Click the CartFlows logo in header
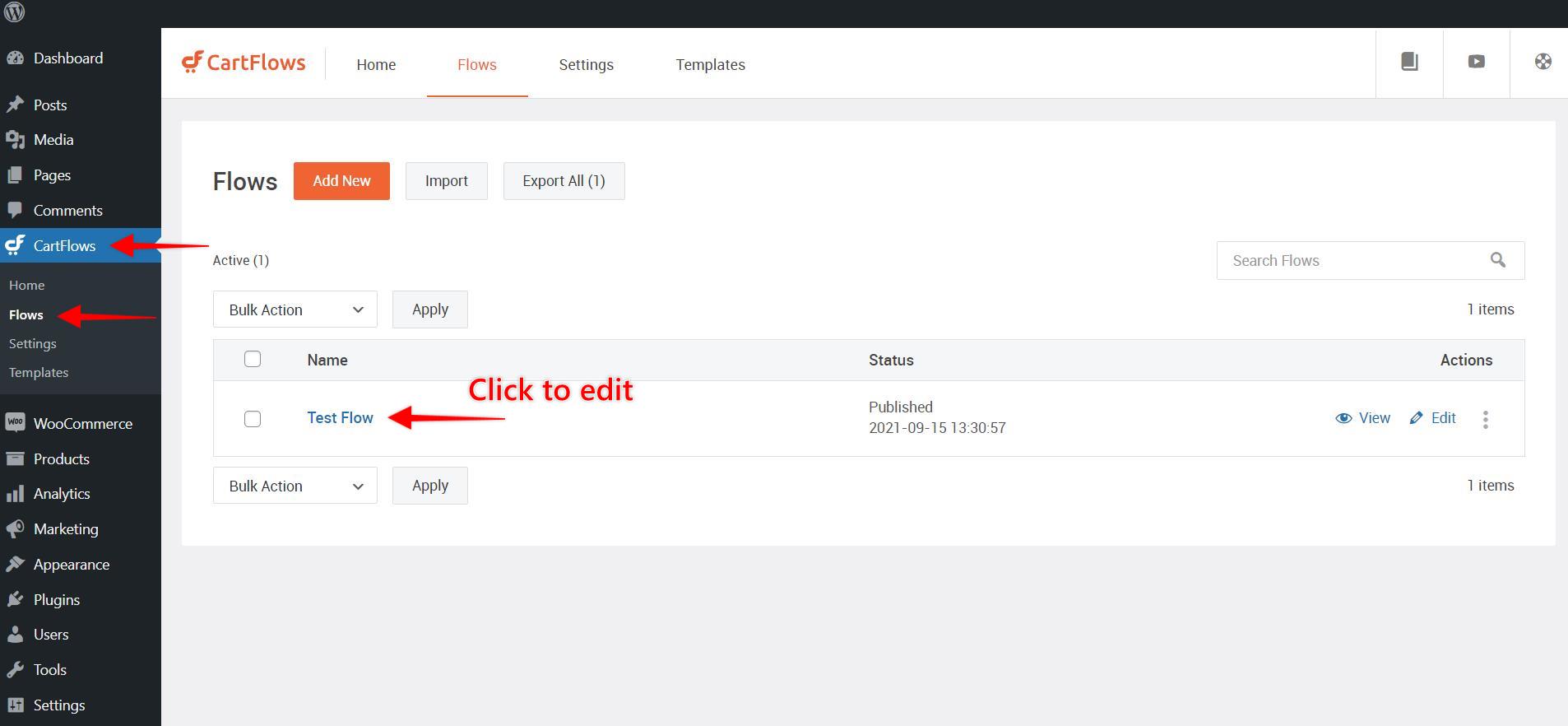The height and width of the screenshot is (726, 1568). pos(244,63)
